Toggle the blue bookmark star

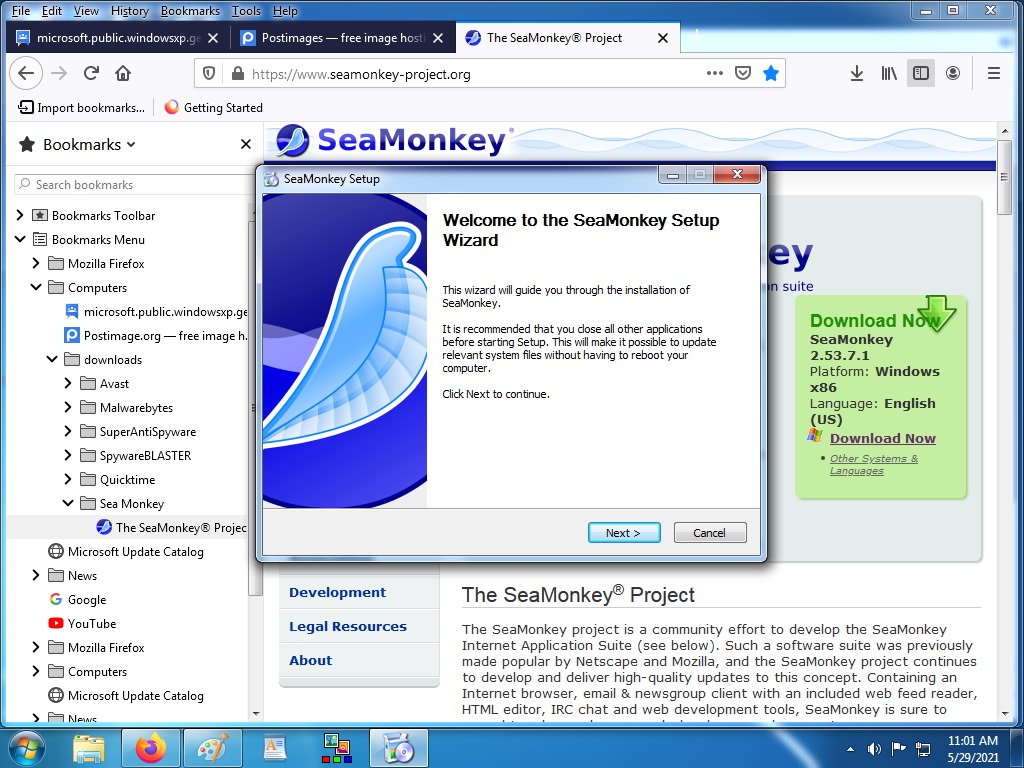pos(771,73)
